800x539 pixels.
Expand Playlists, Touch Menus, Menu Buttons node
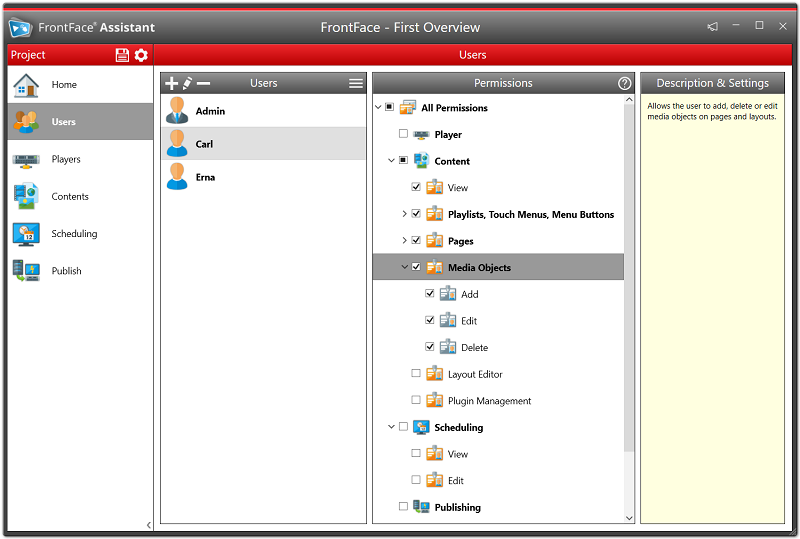[404, 214]
